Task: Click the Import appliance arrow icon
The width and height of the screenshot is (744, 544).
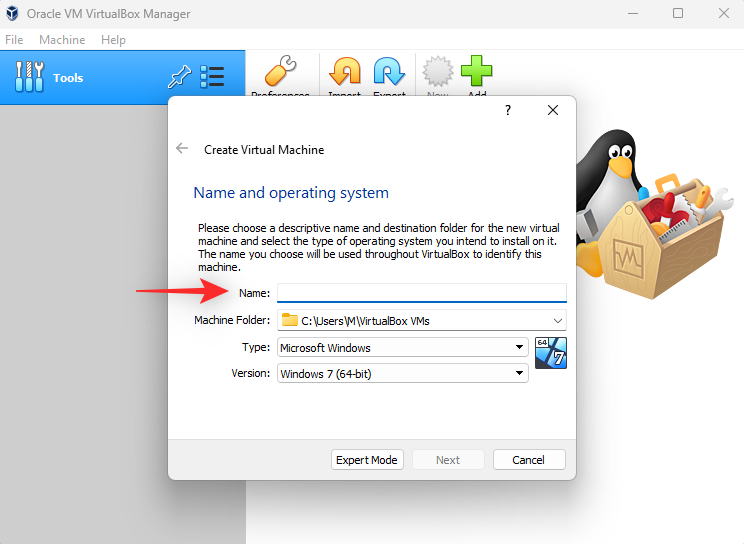Action: pos(345,72)
